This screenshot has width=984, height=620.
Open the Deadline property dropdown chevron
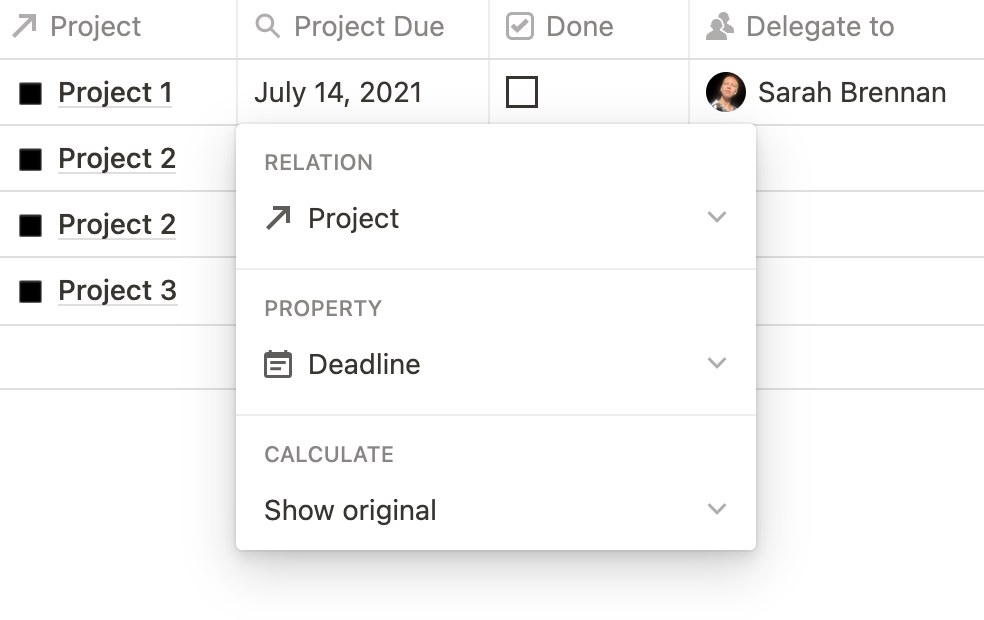717,363
